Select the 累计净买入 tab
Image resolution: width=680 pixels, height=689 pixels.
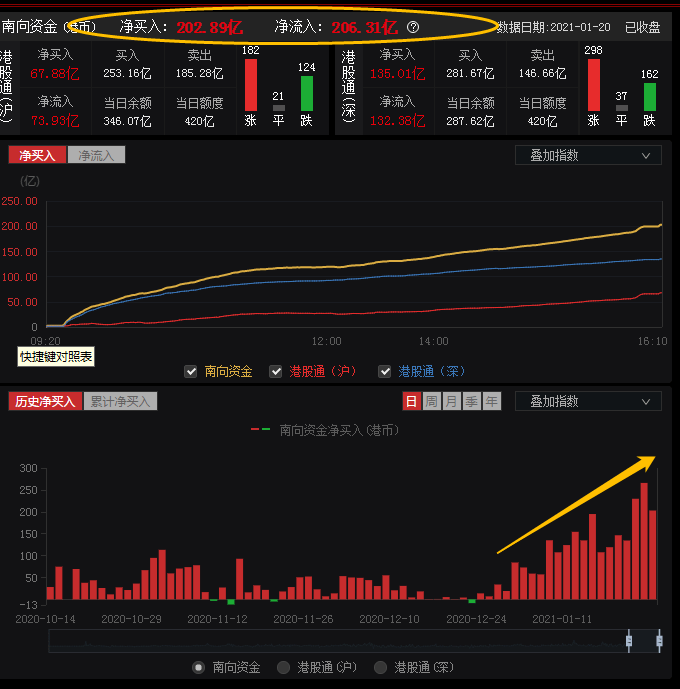tap(120, 401)
